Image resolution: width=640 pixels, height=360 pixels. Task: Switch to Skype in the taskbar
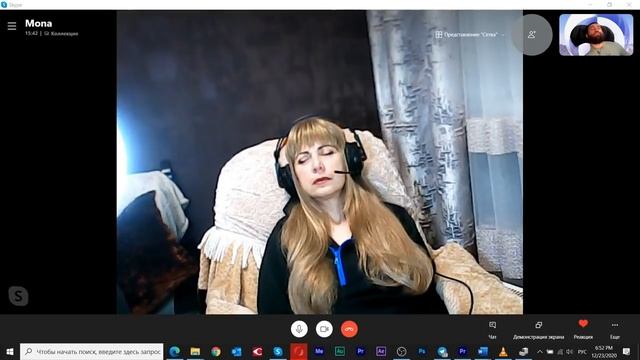click(x=278, y=351)
